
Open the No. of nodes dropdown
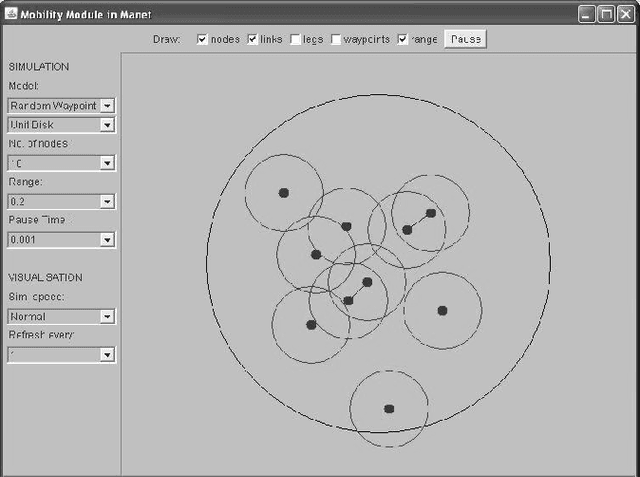pos(108,162)
